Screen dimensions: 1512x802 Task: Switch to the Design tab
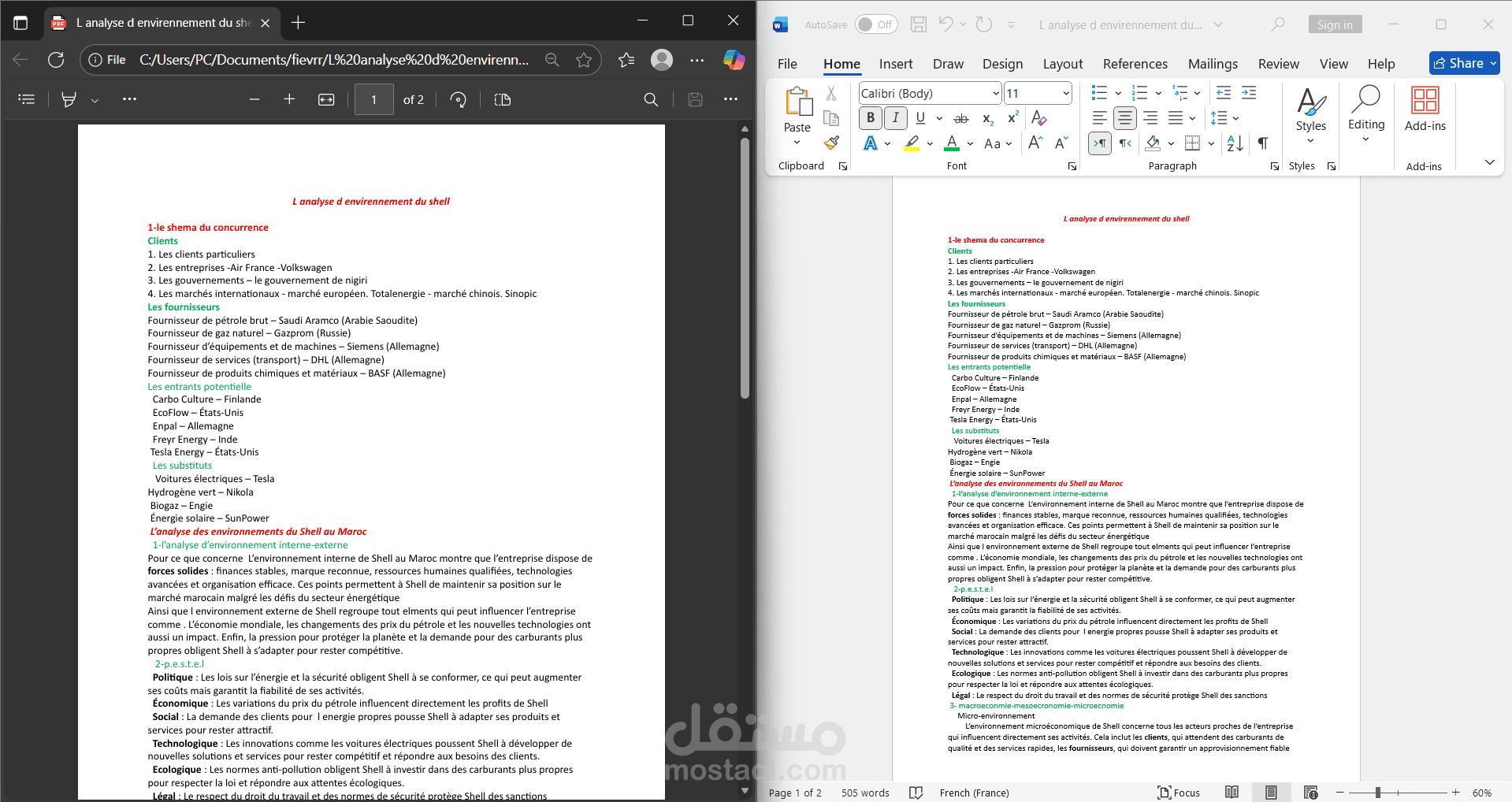[x=1002, y=64]
